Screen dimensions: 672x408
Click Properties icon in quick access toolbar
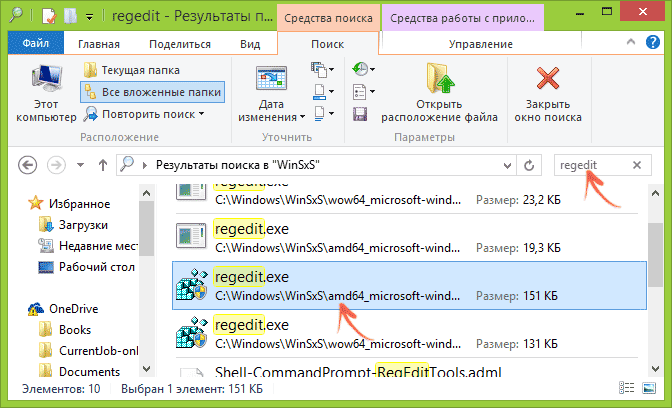pyautogui.click(x=49, y=16)
